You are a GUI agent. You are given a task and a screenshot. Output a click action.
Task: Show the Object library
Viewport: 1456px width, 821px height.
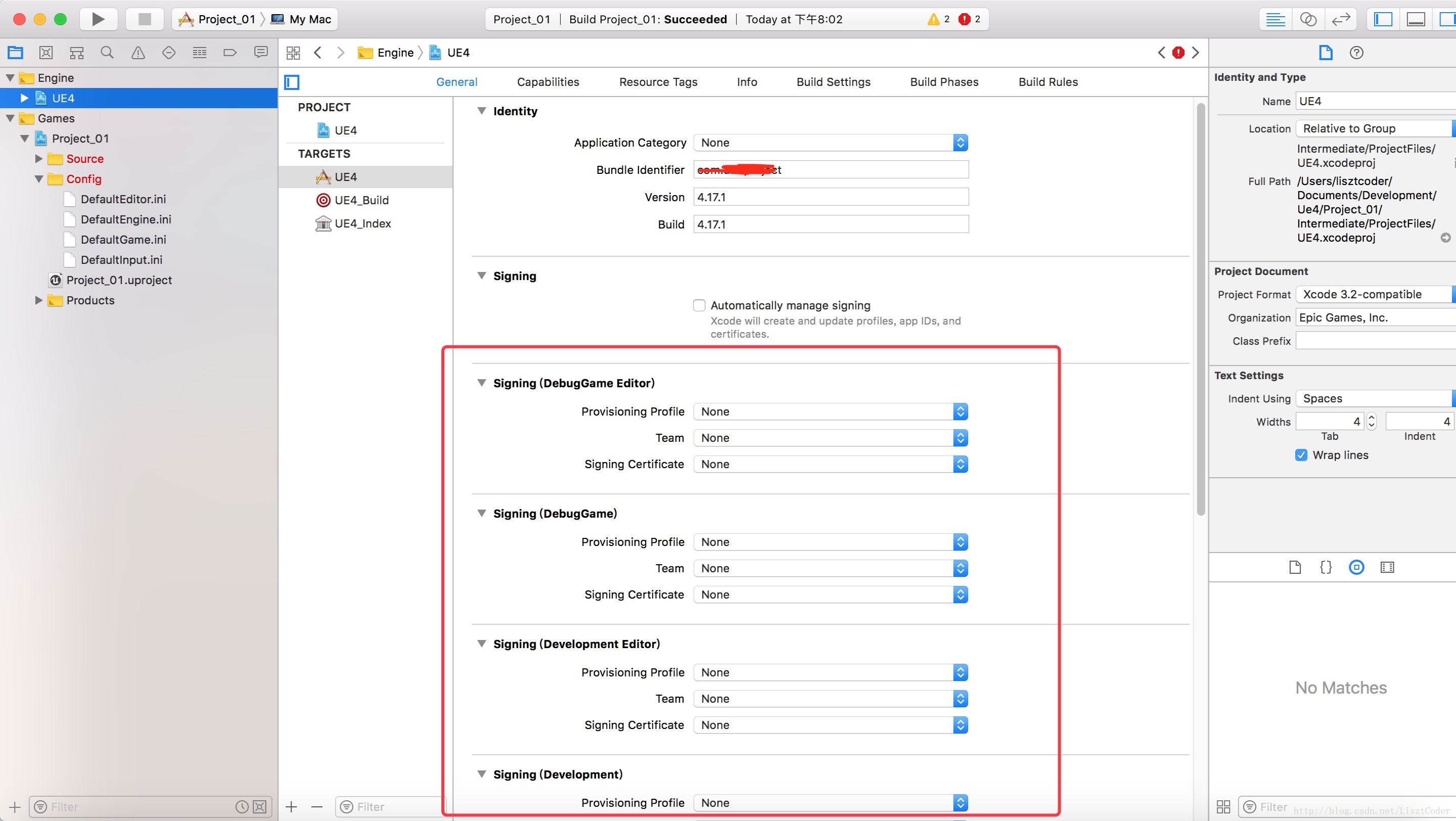pyautogui.click(x=1356, y=567)
